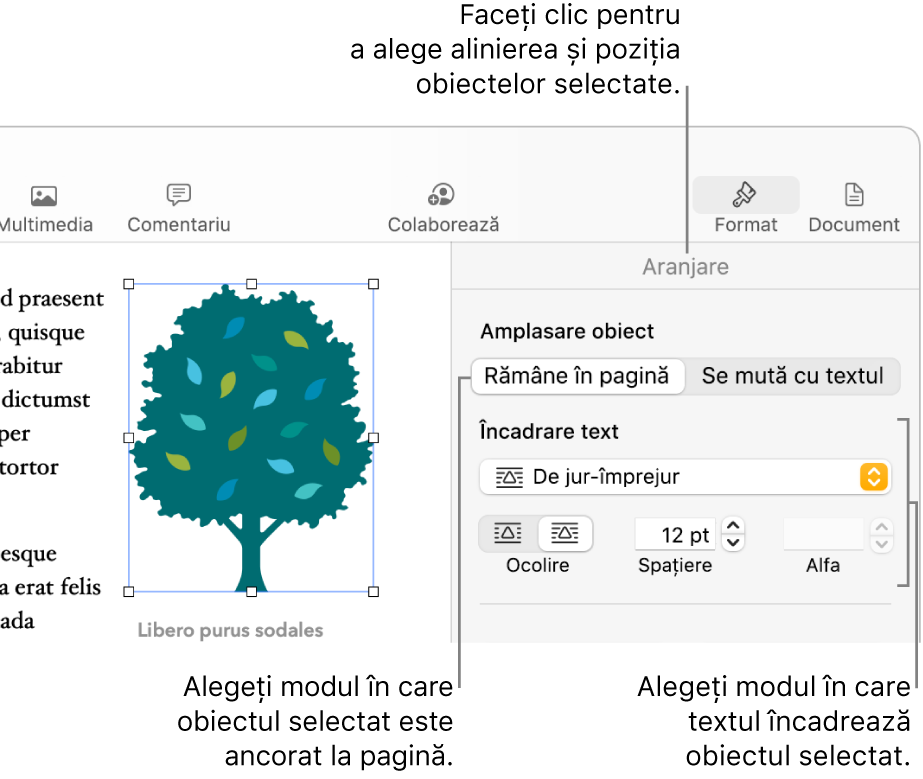This screenshot has height=779, width=923.
Task: Switch object placement to "Se mută cu textul"
Action: pos(793,377)
